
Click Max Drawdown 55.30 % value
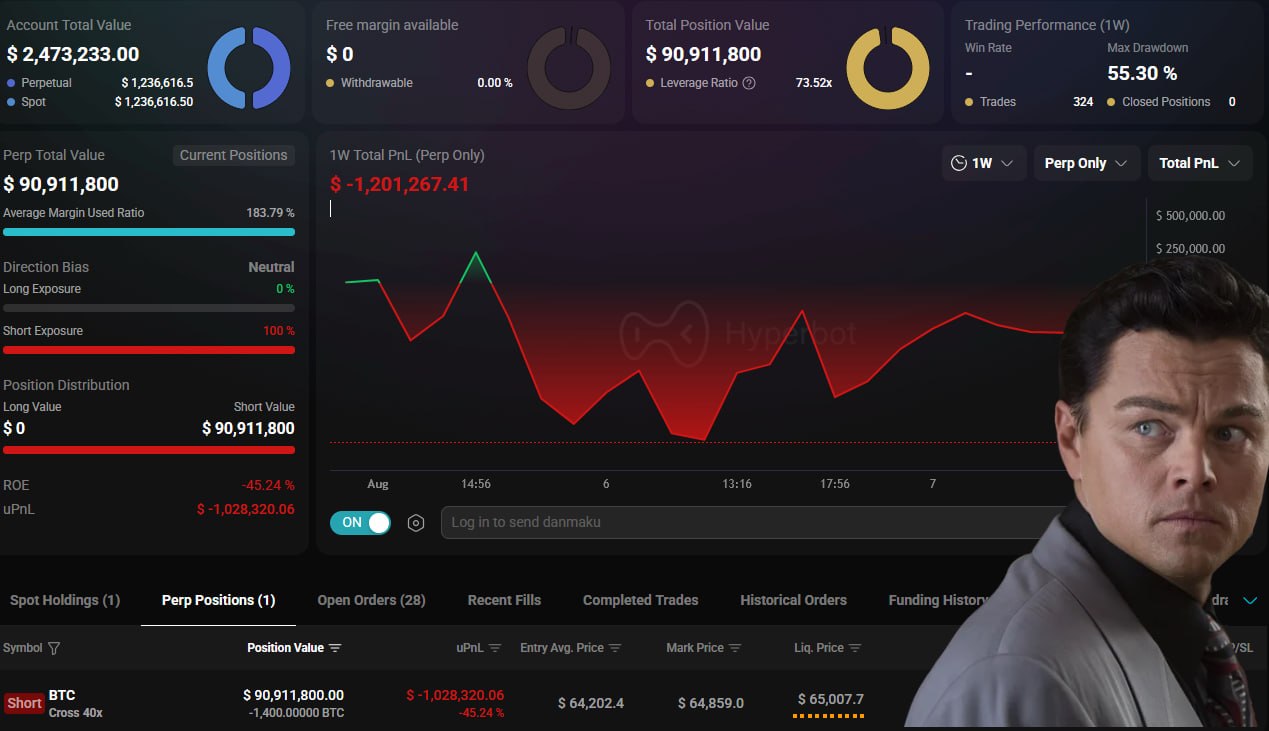[x=1142, y=73]
